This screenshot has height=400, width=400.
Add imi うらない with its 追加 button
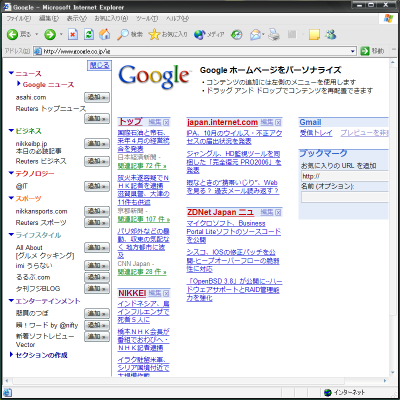tap(97, 266)
